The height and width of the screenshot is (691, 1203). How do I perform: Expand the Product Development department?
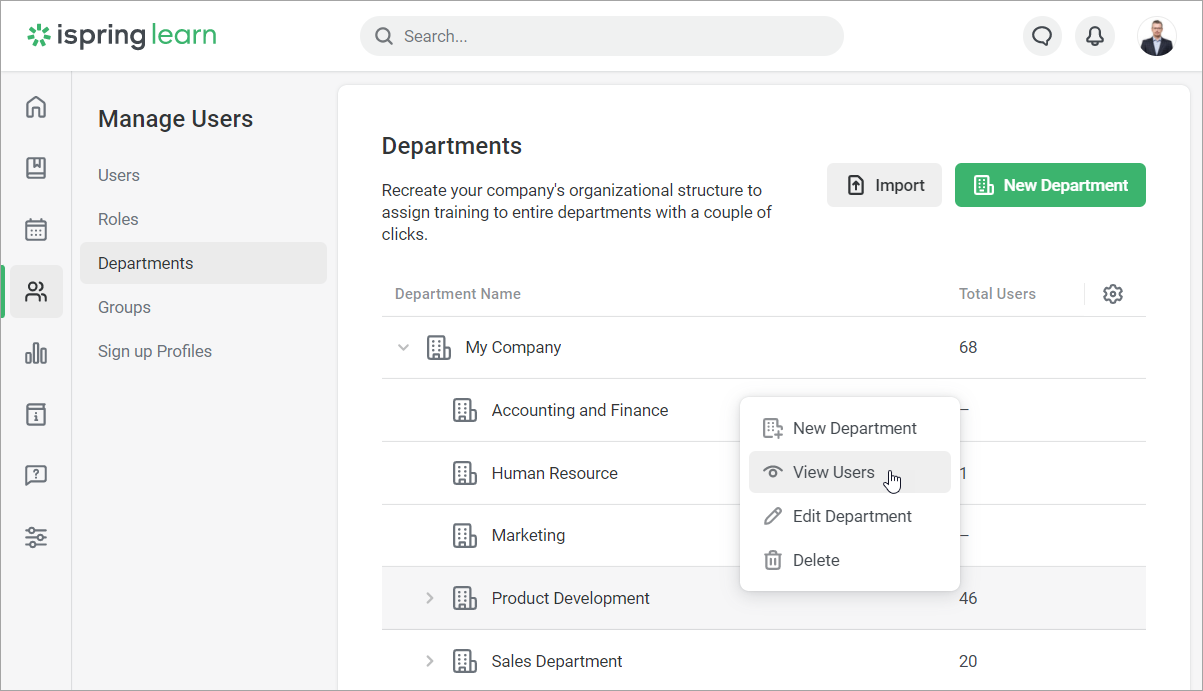(x=430, y=598)
